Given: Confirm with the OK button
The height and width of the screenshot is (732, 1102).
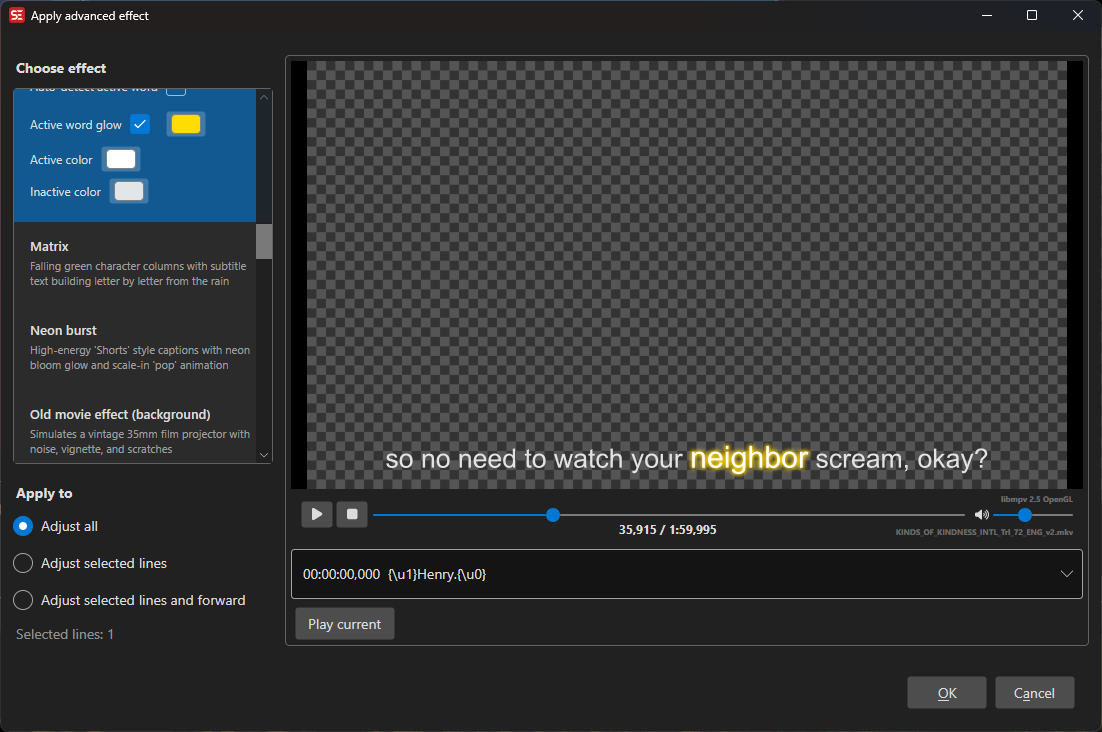Looking at the screenshot, I should (946, 693).
